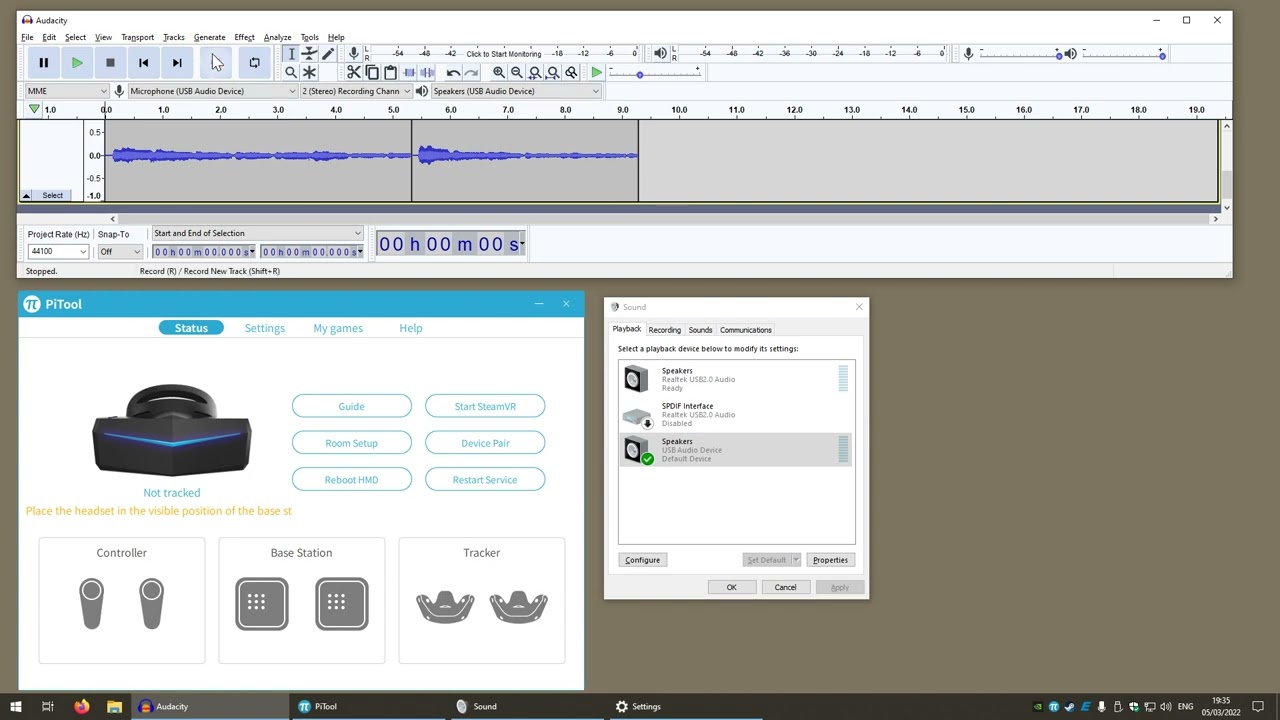Switch to Communications tab in Sound dialog
This screenshot has height=720, width=1280.
click(746, 330)
